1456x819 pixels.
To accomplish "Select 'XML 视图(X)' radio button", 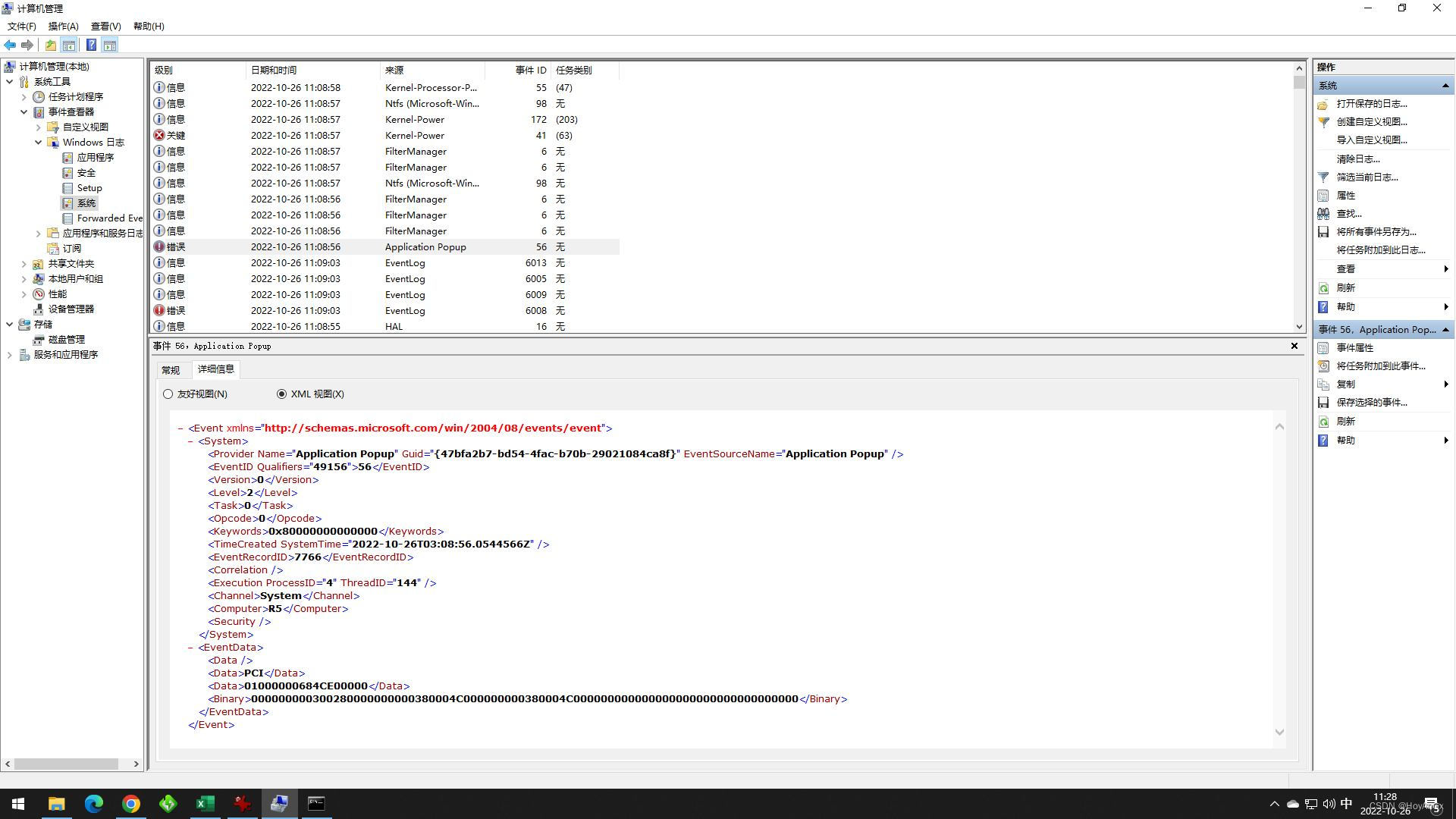I will pos(282,393).
